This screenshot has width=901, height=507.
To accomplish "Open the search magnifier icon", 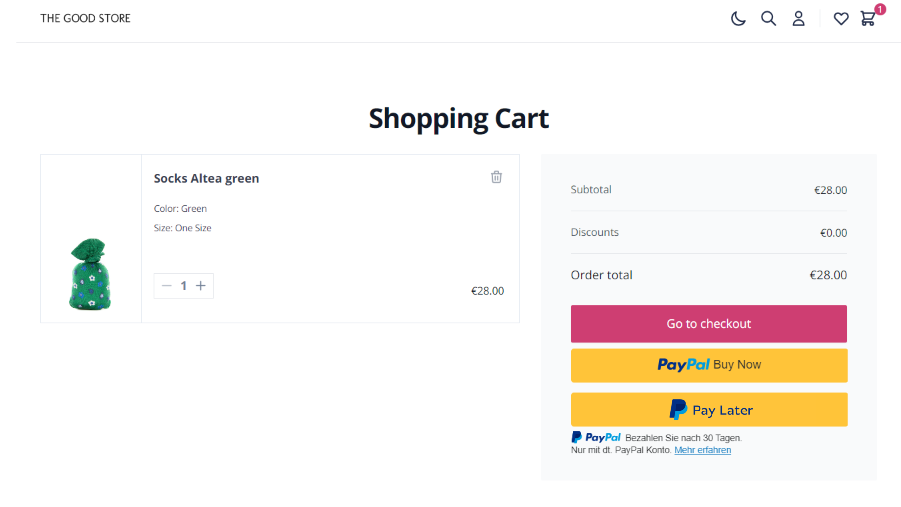I will click(768, 18).
